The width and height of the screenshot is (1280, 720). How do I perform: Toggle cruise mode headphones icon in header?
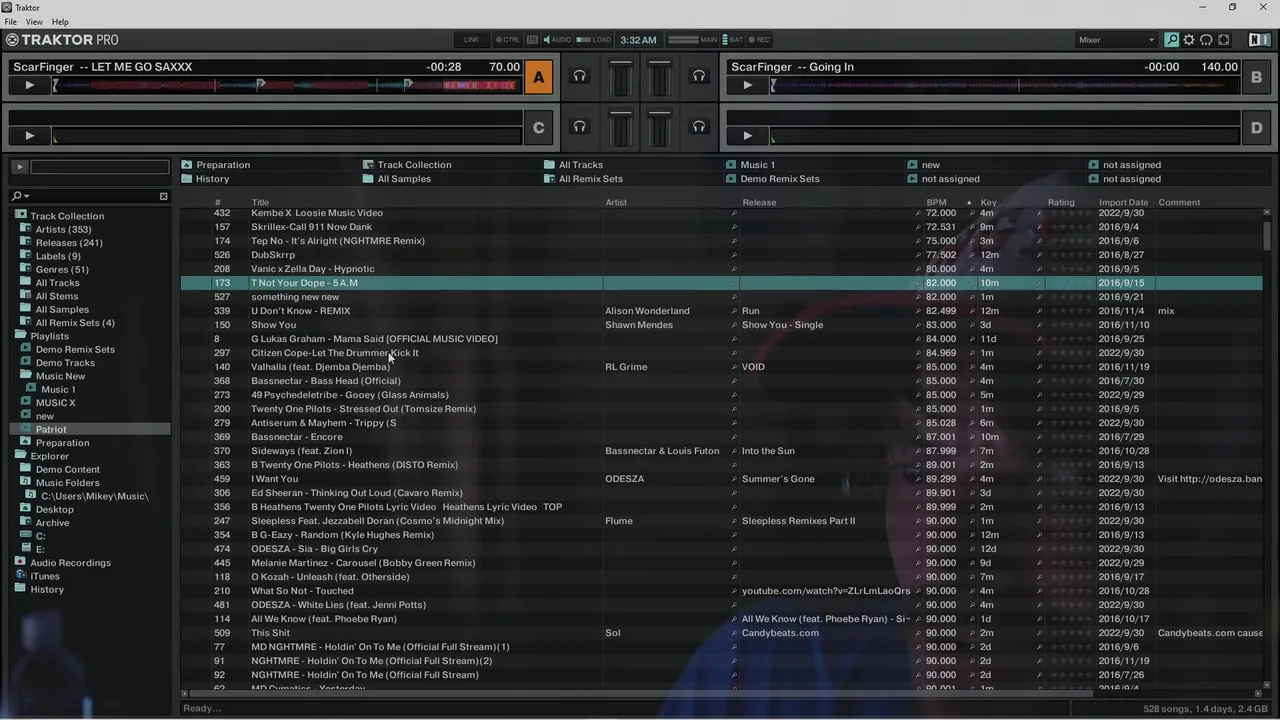(1206, 40)
